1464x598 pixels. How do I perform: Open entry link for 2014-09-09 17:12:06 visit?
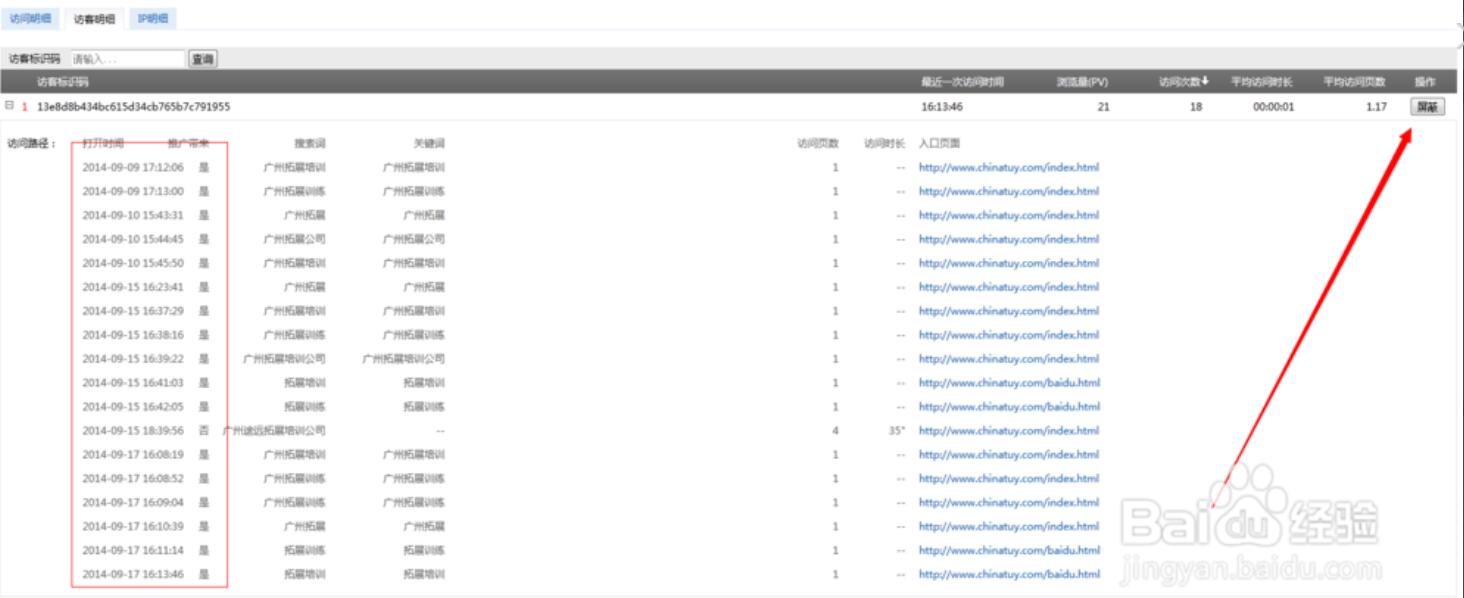1008,167
